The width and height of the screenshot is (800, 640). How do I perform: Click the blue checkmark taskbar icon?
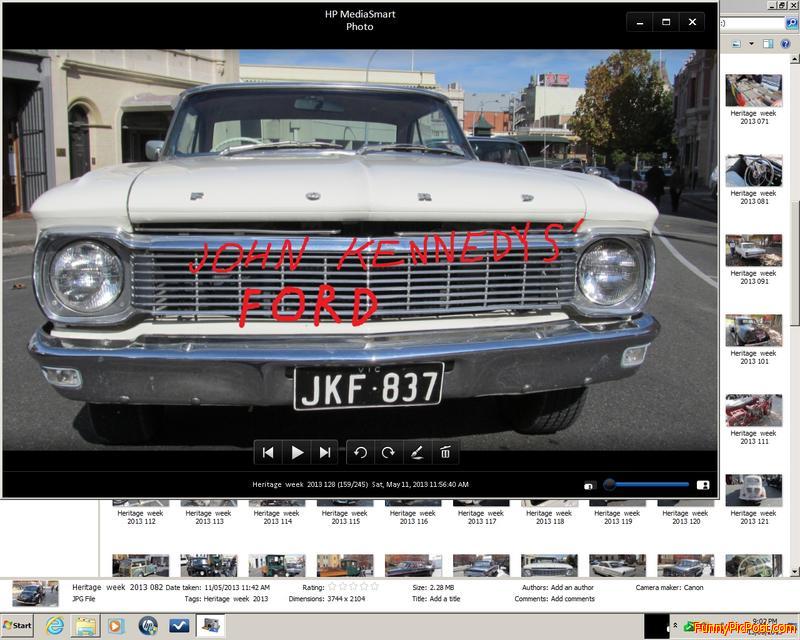click(x=179, y=625)
